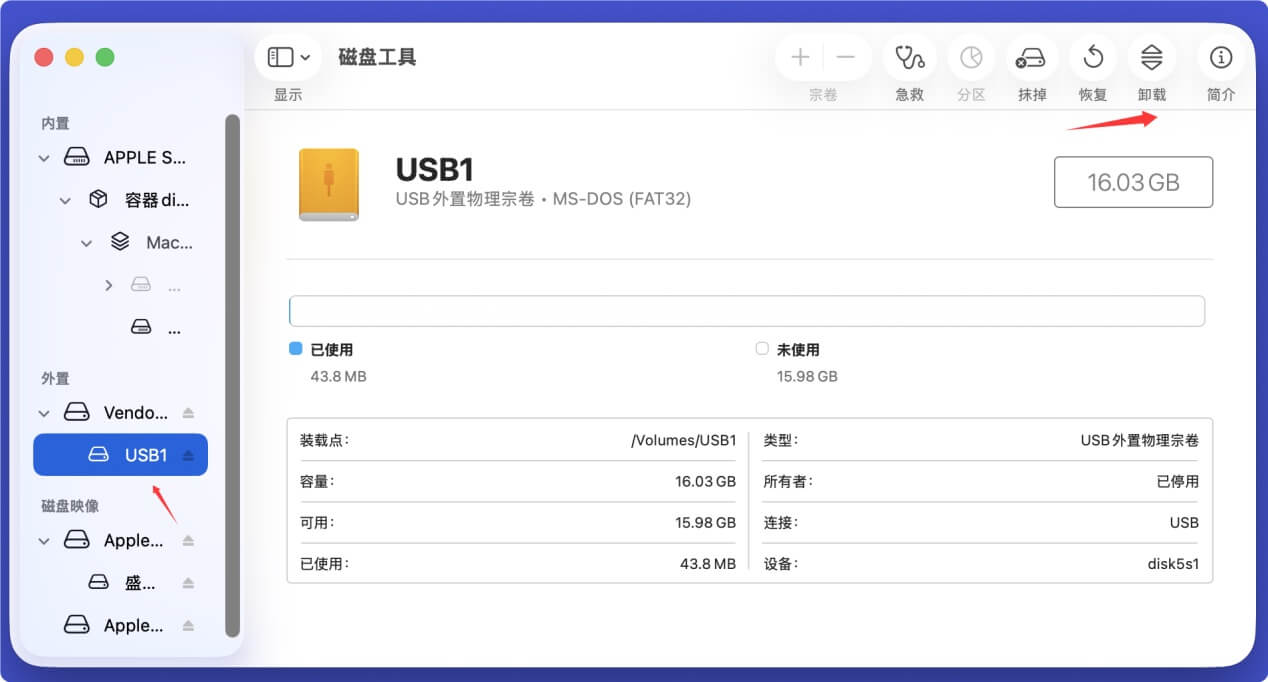Run First Aid (急救) on USB1

[909, 58]
